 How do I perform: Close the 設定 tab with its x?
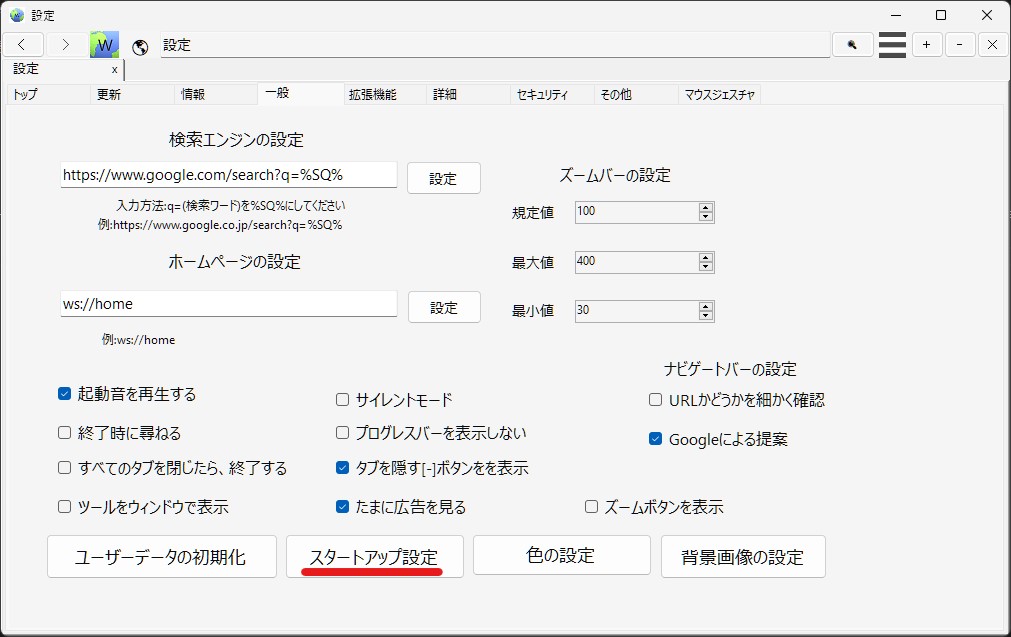tap(113, 70)
